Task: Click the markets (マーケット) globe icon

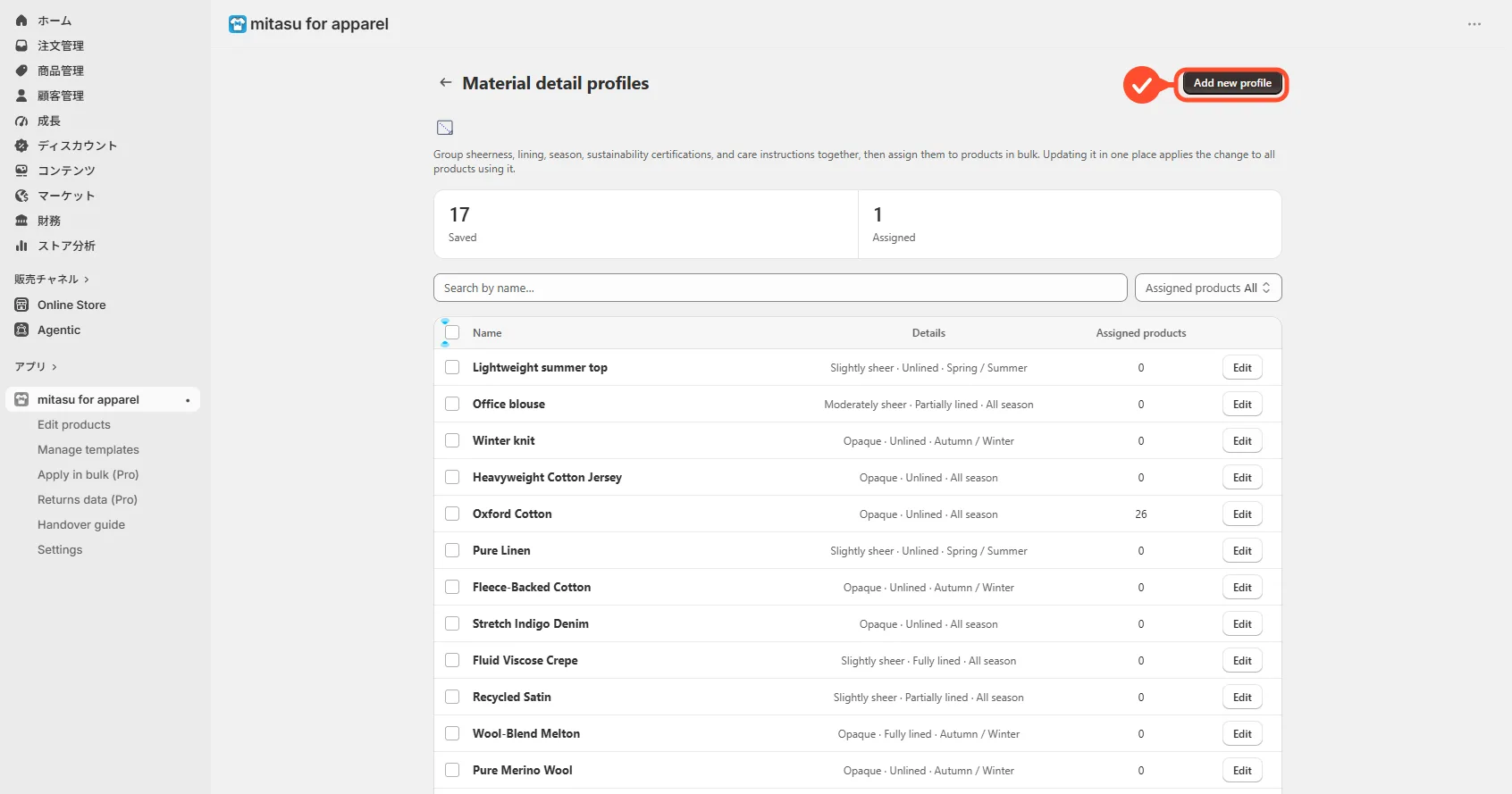Action: [x=21, y=196]
